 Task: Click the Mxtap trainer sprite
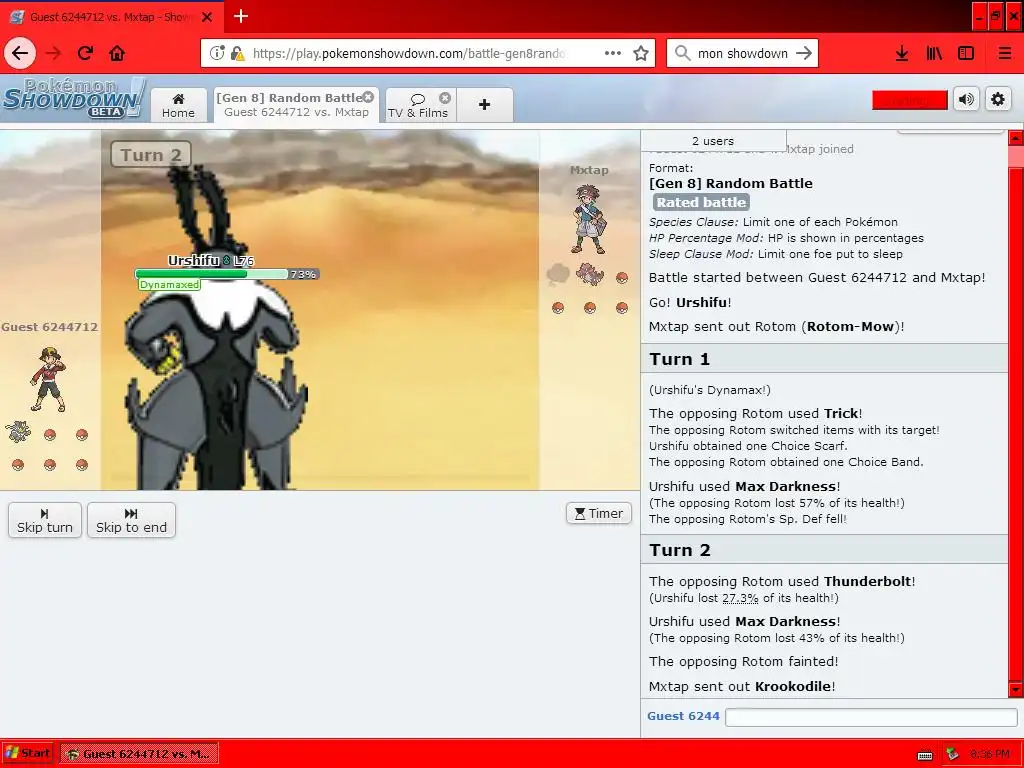point(589,219)
